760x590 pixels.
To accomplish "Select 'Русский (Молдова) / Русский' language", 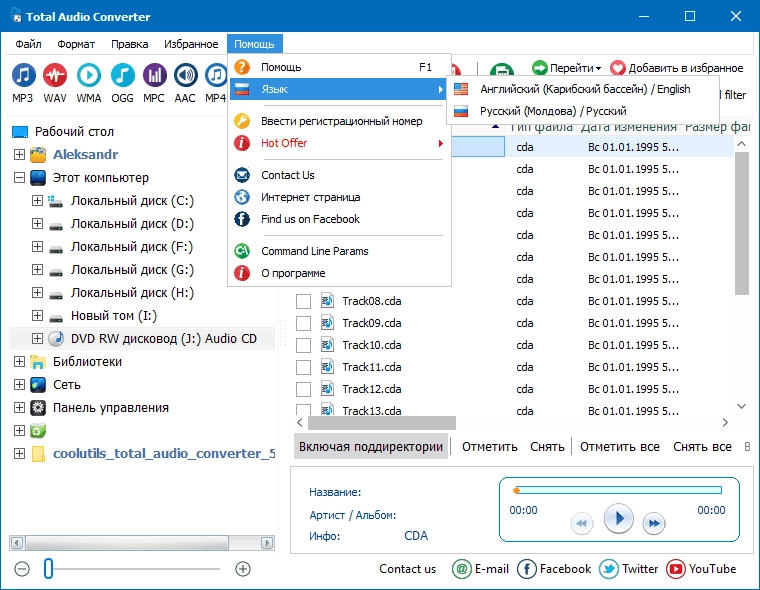I will pos(583,111).
